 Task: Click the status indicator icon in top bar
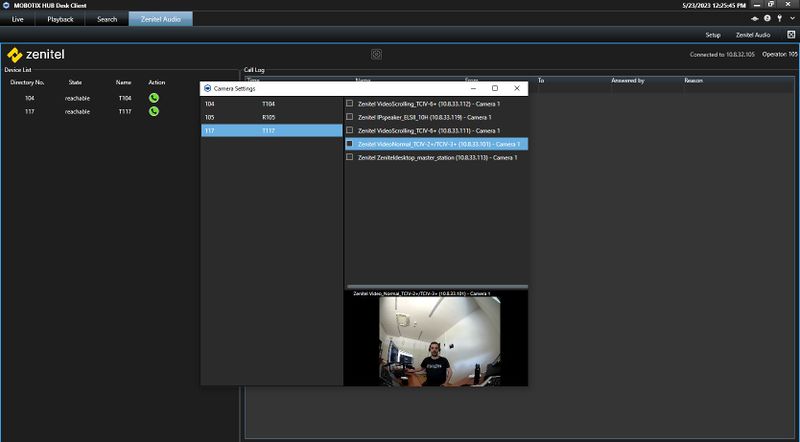pyautogui.click(x=755, y=19)
